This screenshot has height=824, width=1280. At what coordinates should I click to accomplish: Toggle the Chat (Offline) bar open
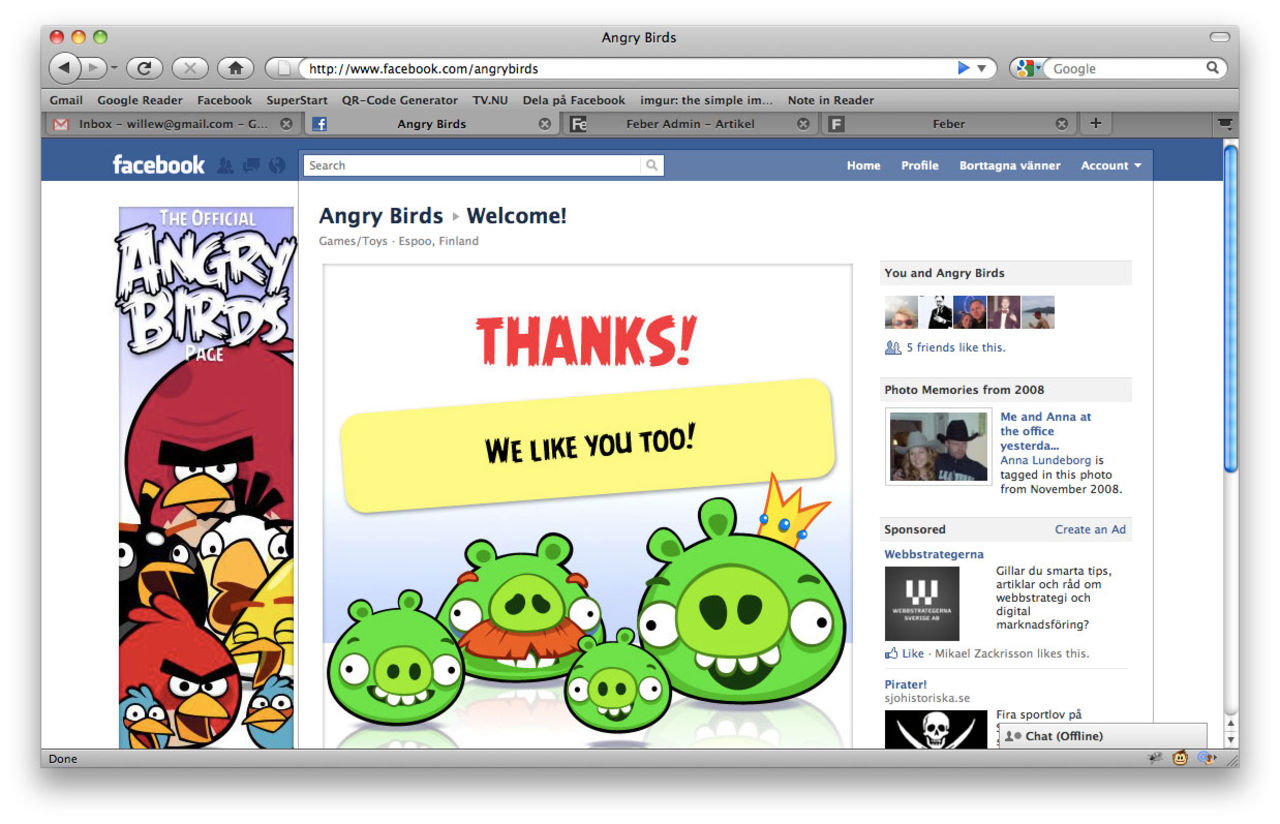point(1066,736)
